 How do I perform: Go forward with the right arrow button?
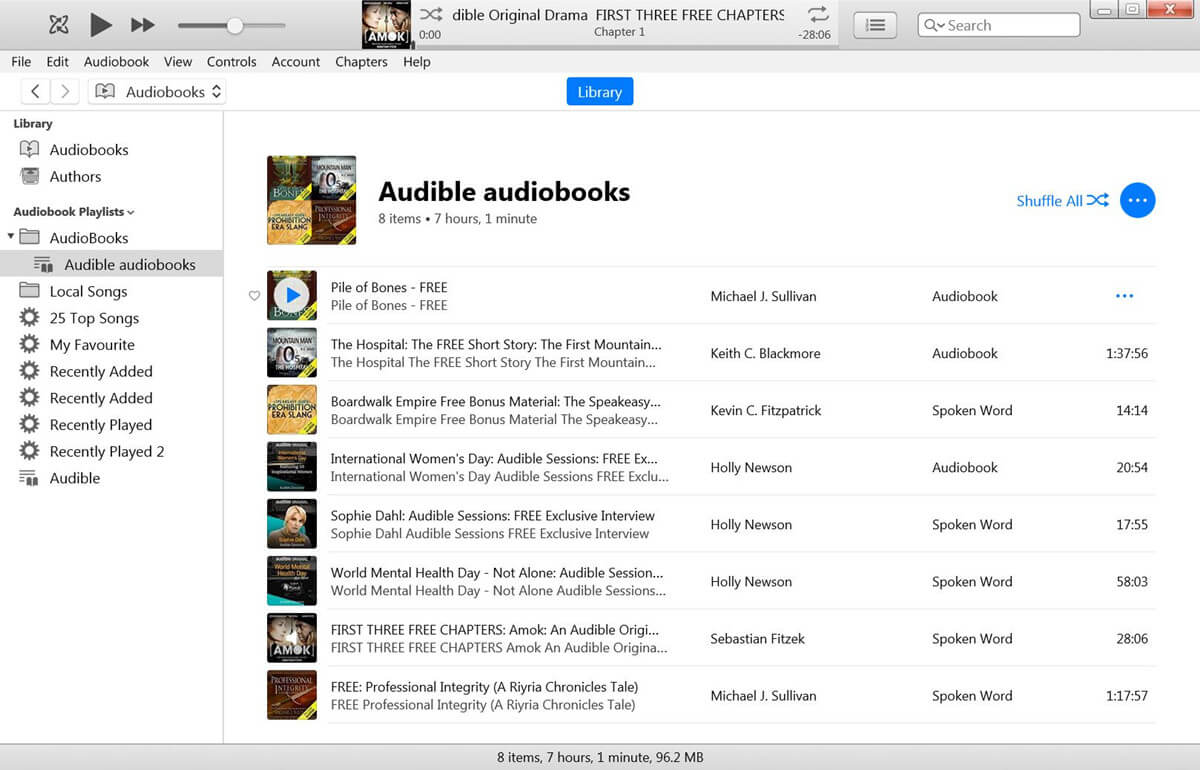[x=65, y=92]
